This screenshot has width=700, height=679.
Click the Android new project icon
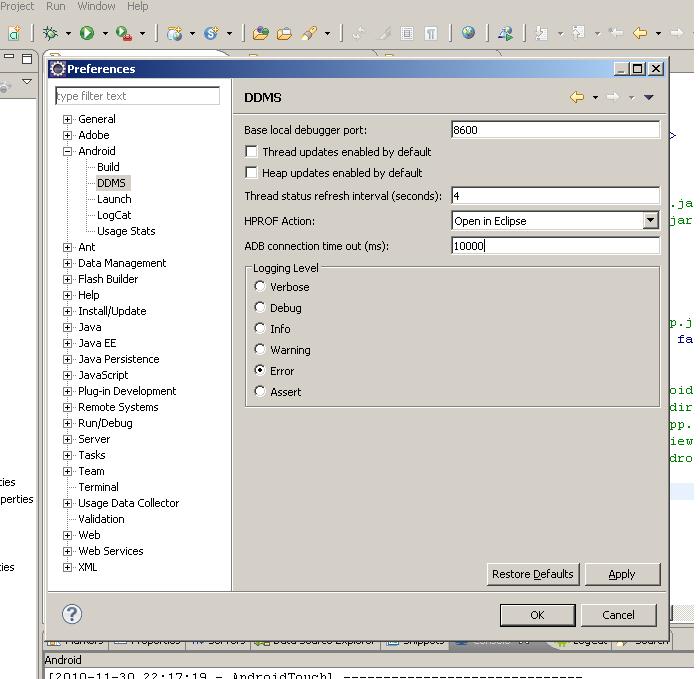pos(14,33)
